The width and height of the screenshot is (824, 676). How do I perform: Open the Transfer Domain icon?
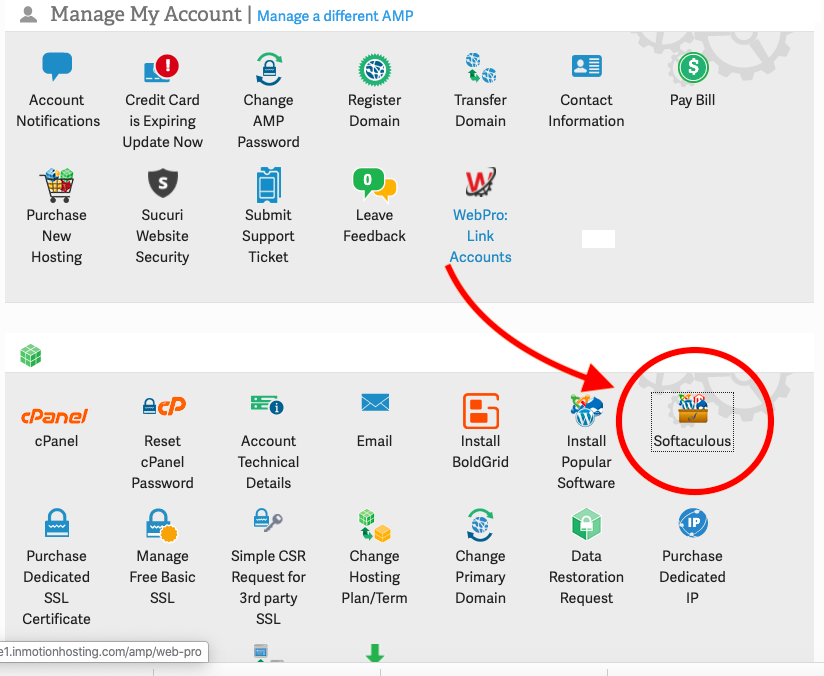pos(480,68)
